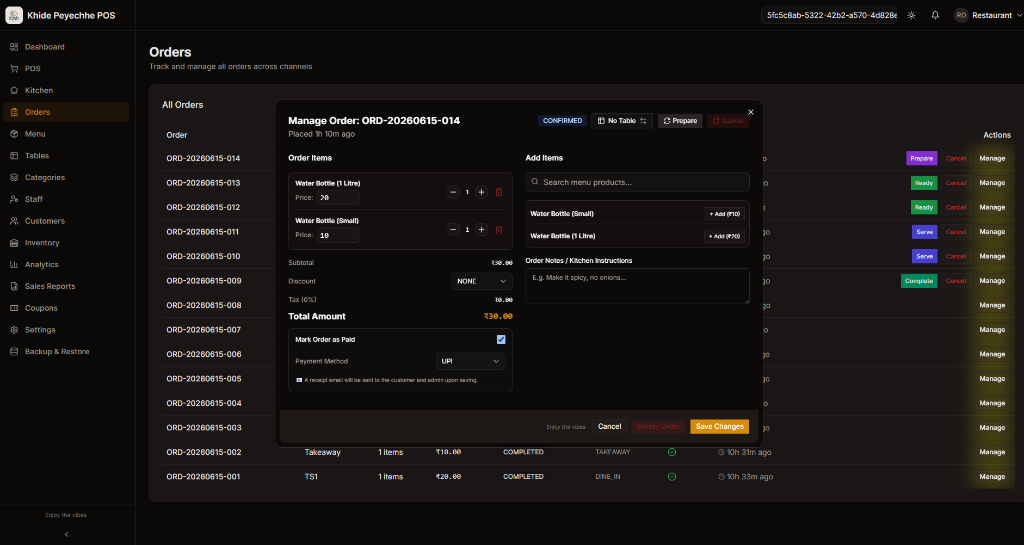The image size is (1024, 545).
Task: Open the Payment Method UPI dropdown
Action: point(470,361)
